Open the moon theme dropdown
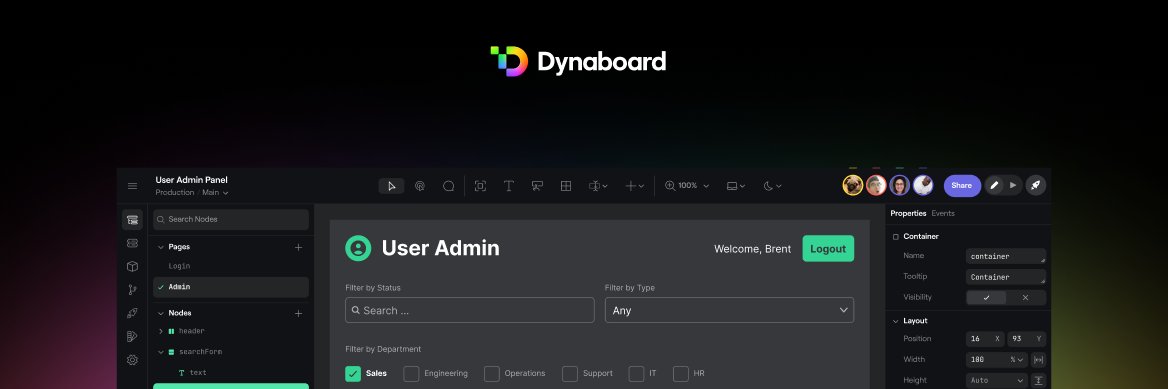Screen dimensions: 1168x389 click(x=772, y=186)
